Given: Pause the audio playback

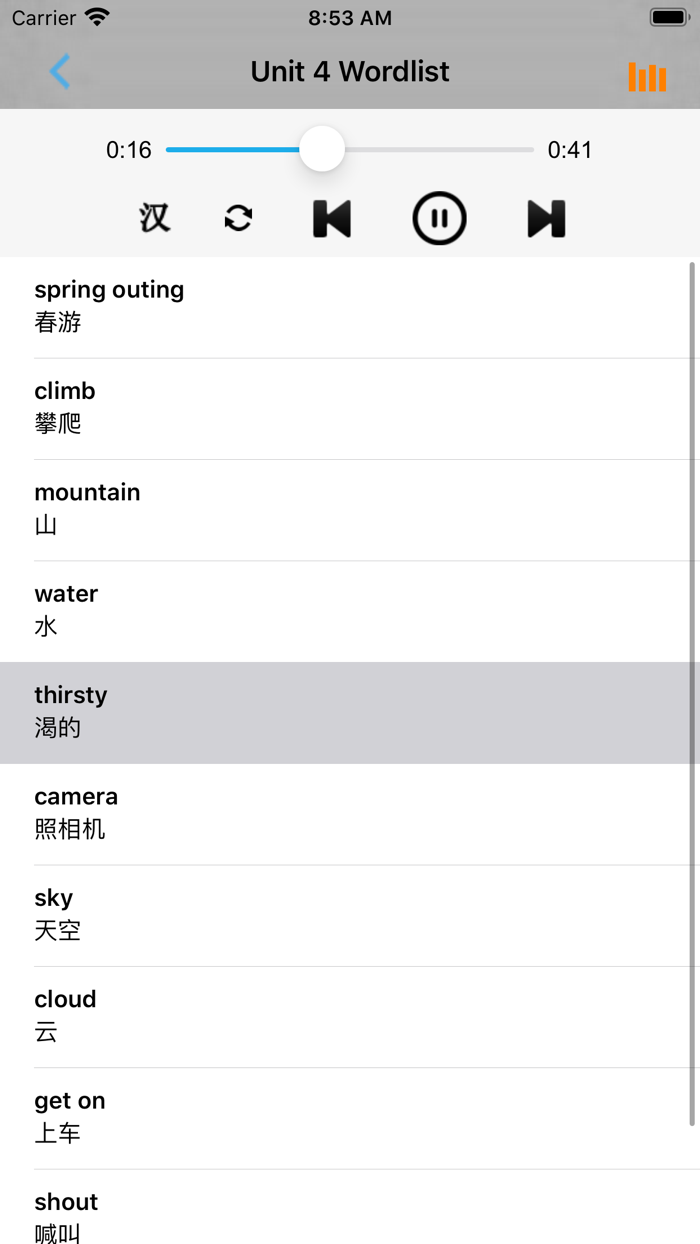Looking at the screenshot, I should [439, 218].
